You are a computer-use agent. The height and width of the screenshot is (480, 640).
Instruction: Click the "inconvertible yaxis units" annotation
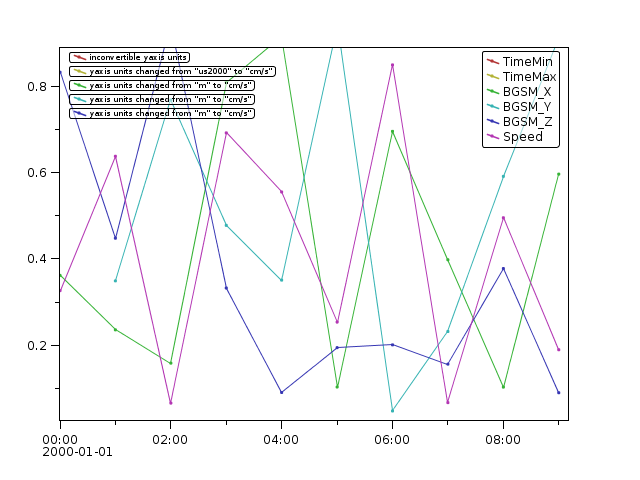click(x=137, y=57)
